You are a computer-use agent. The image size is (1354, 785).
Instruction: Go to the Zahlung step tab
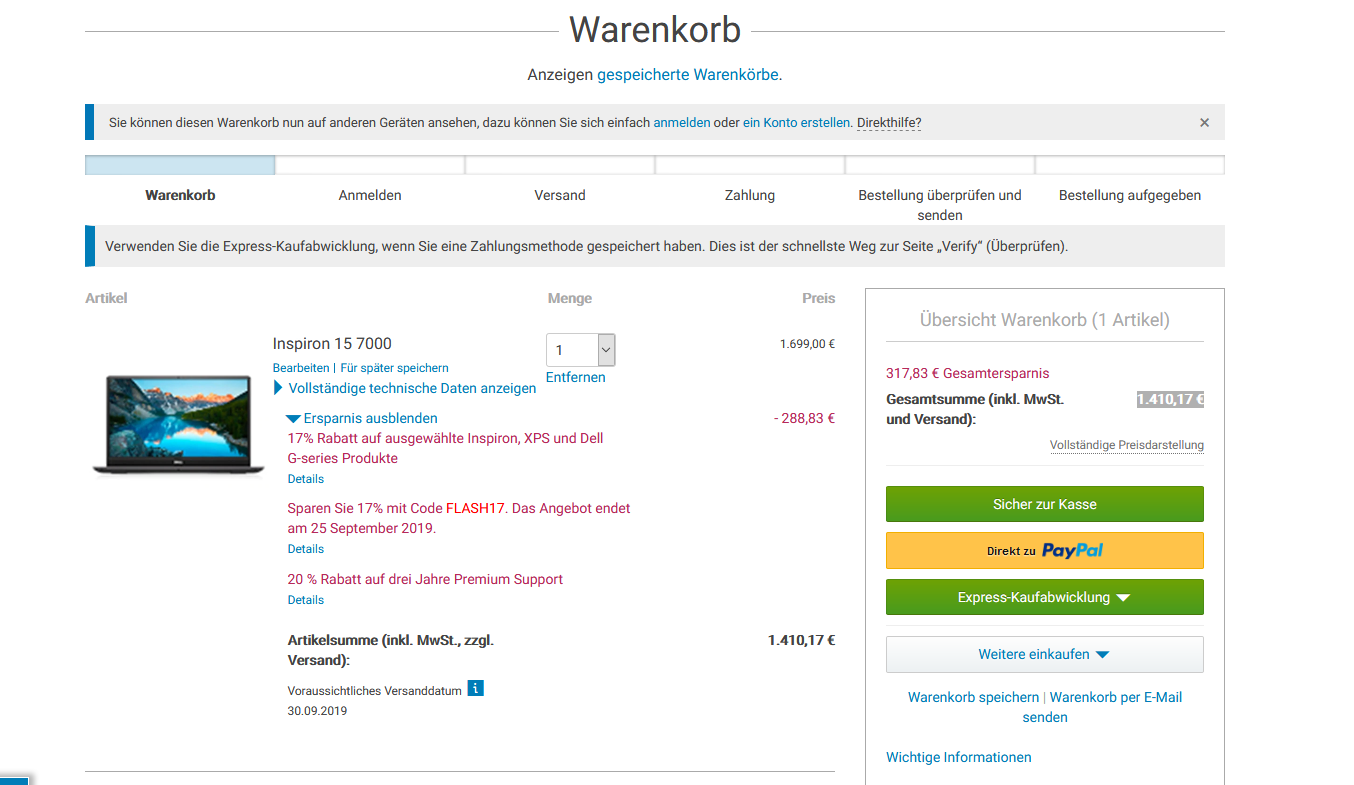click(750, 195)
